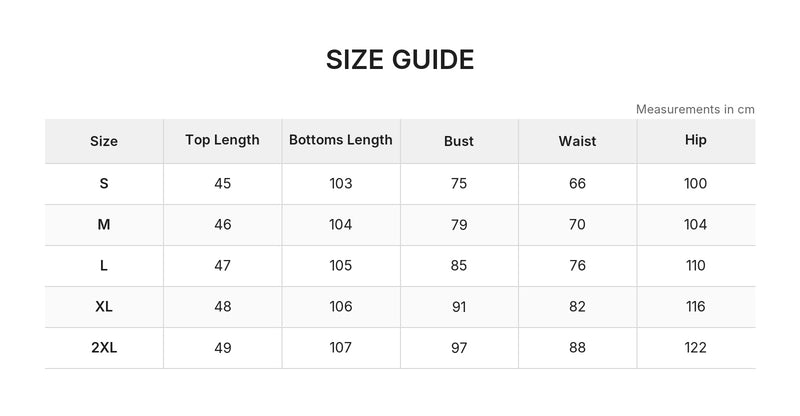The height and width of the screenshot is (416, 800).
Task: Click the Hip column header
Action: click(x=695, y=140)
